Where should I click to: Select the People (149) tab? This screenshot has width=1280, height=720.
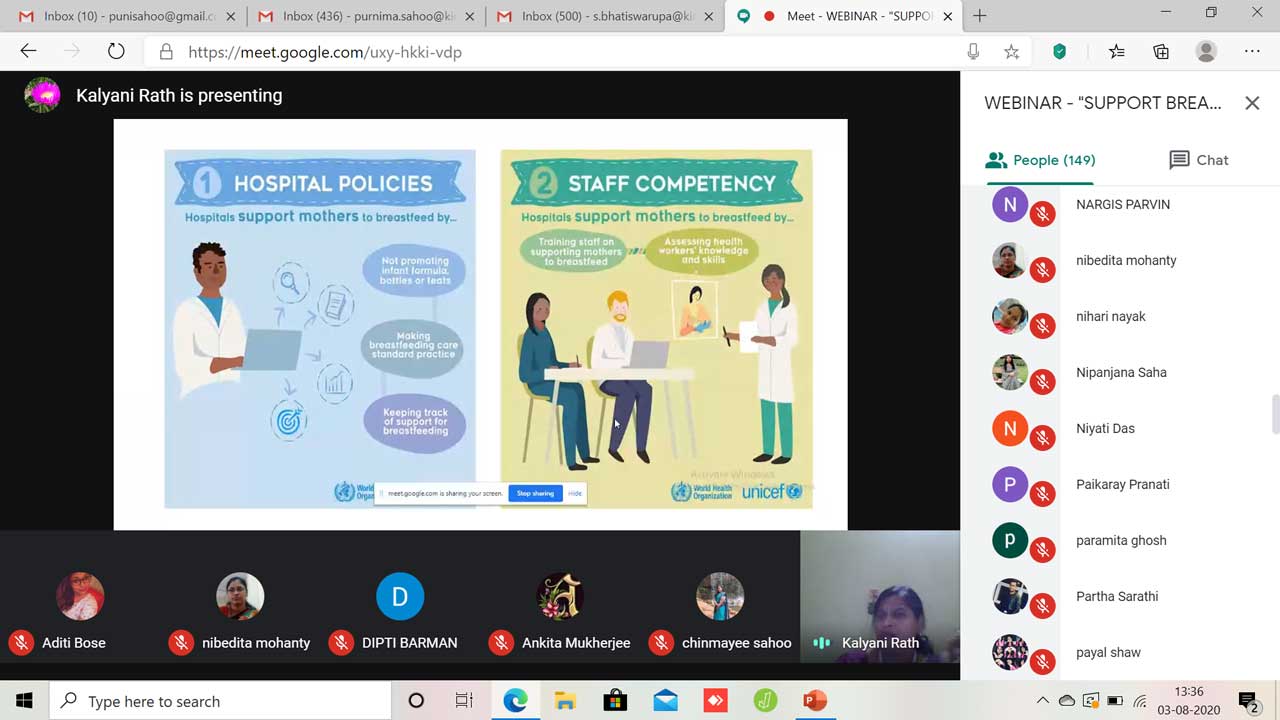[1040, 160]
